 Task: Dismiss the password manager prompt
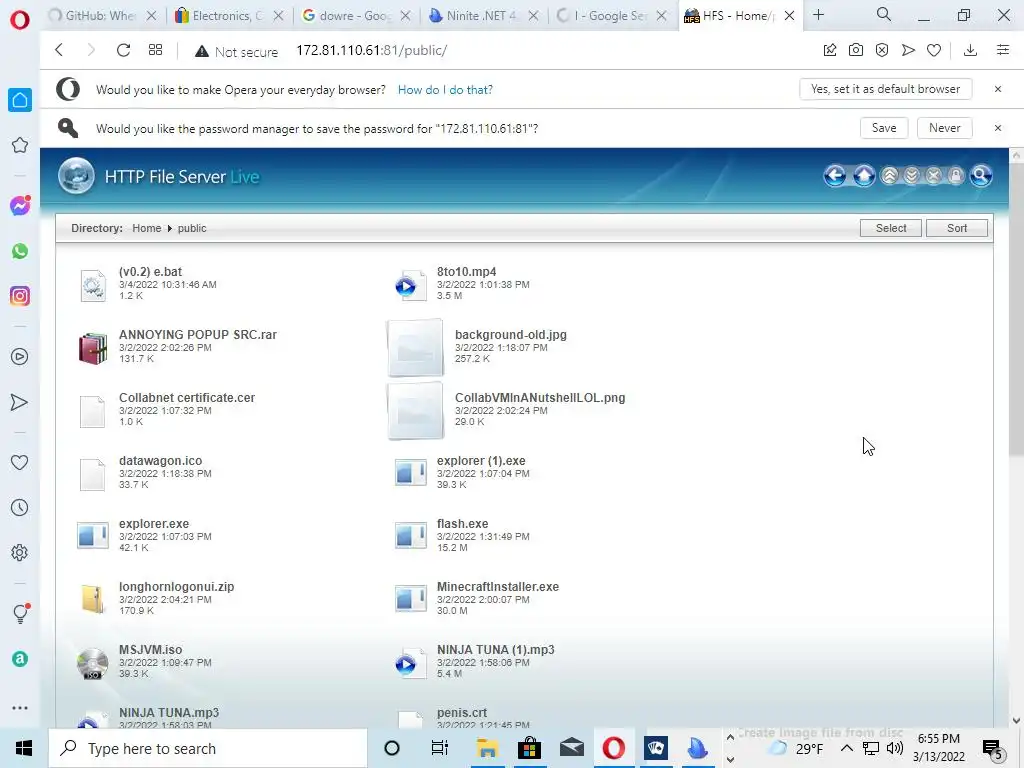tap(998, 128)
